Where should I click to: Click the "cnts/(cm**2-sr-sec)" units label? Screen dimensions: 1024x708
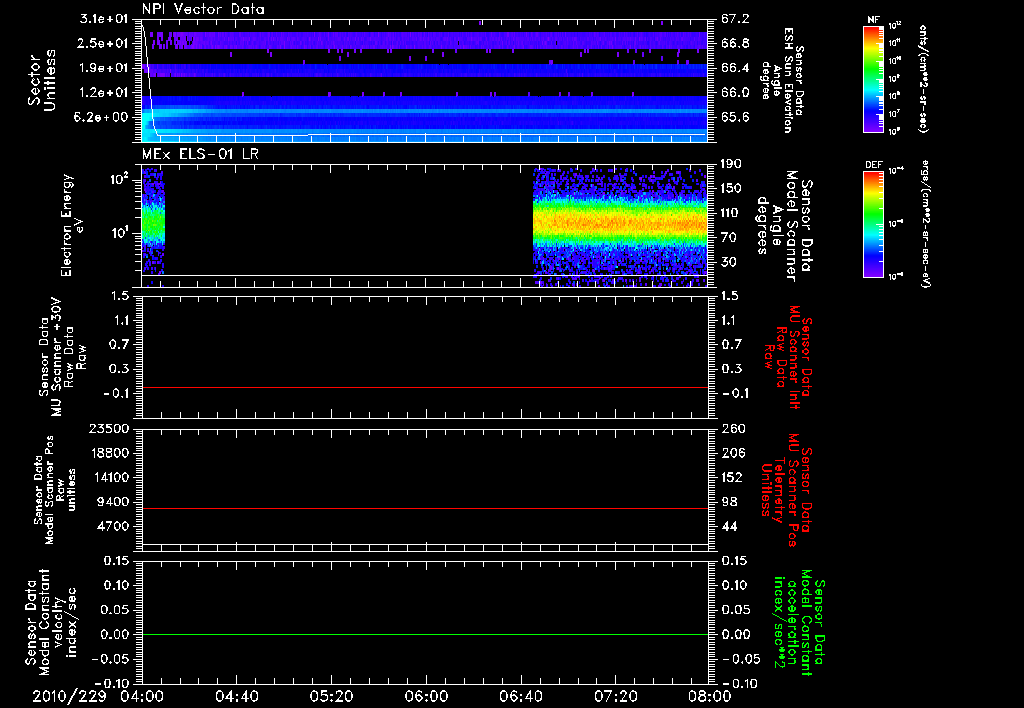(x=923, y=78)
